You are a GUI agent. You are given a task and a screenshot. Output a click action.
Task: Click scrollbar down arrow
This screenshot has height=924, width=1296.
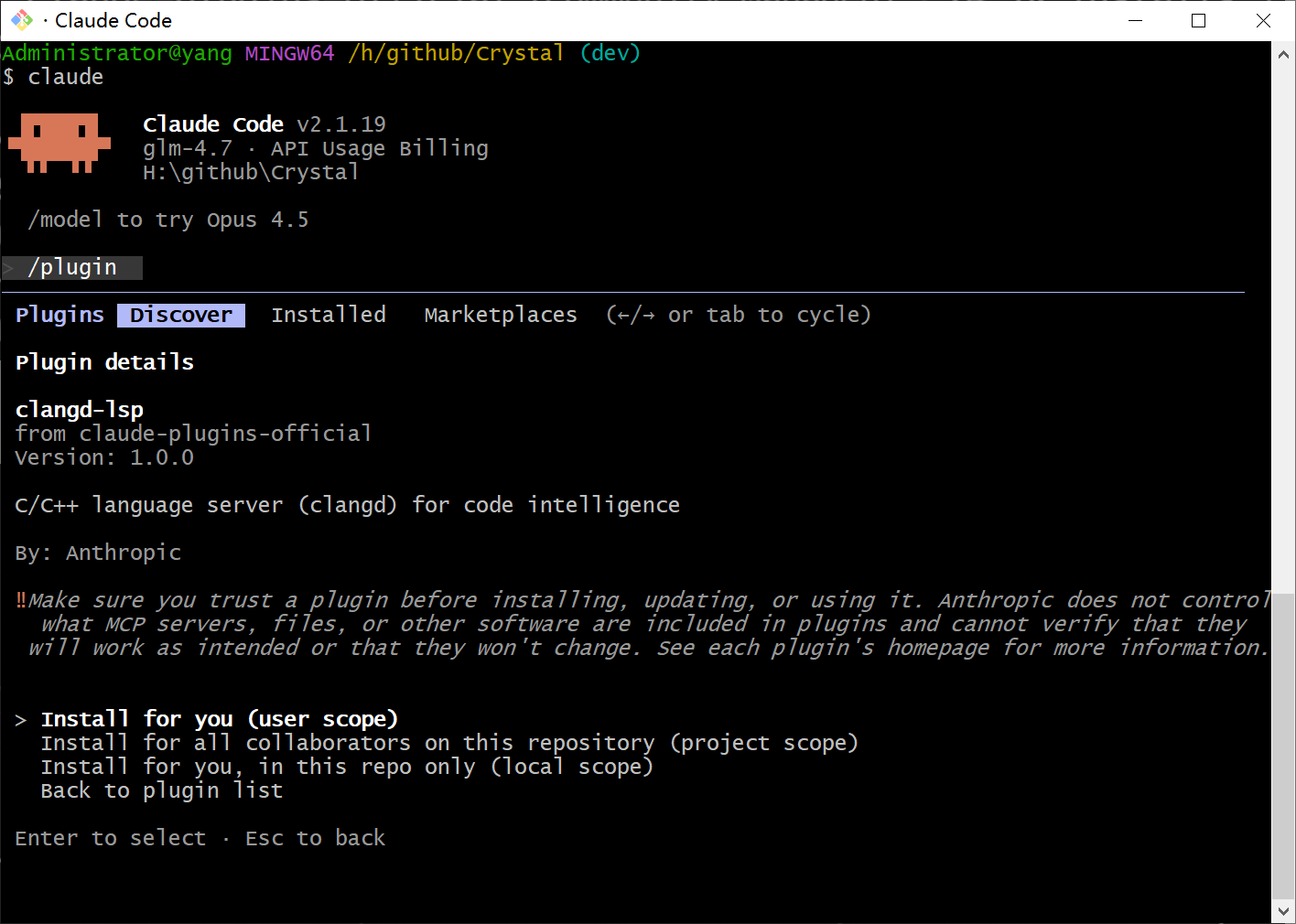(1283, 911)
